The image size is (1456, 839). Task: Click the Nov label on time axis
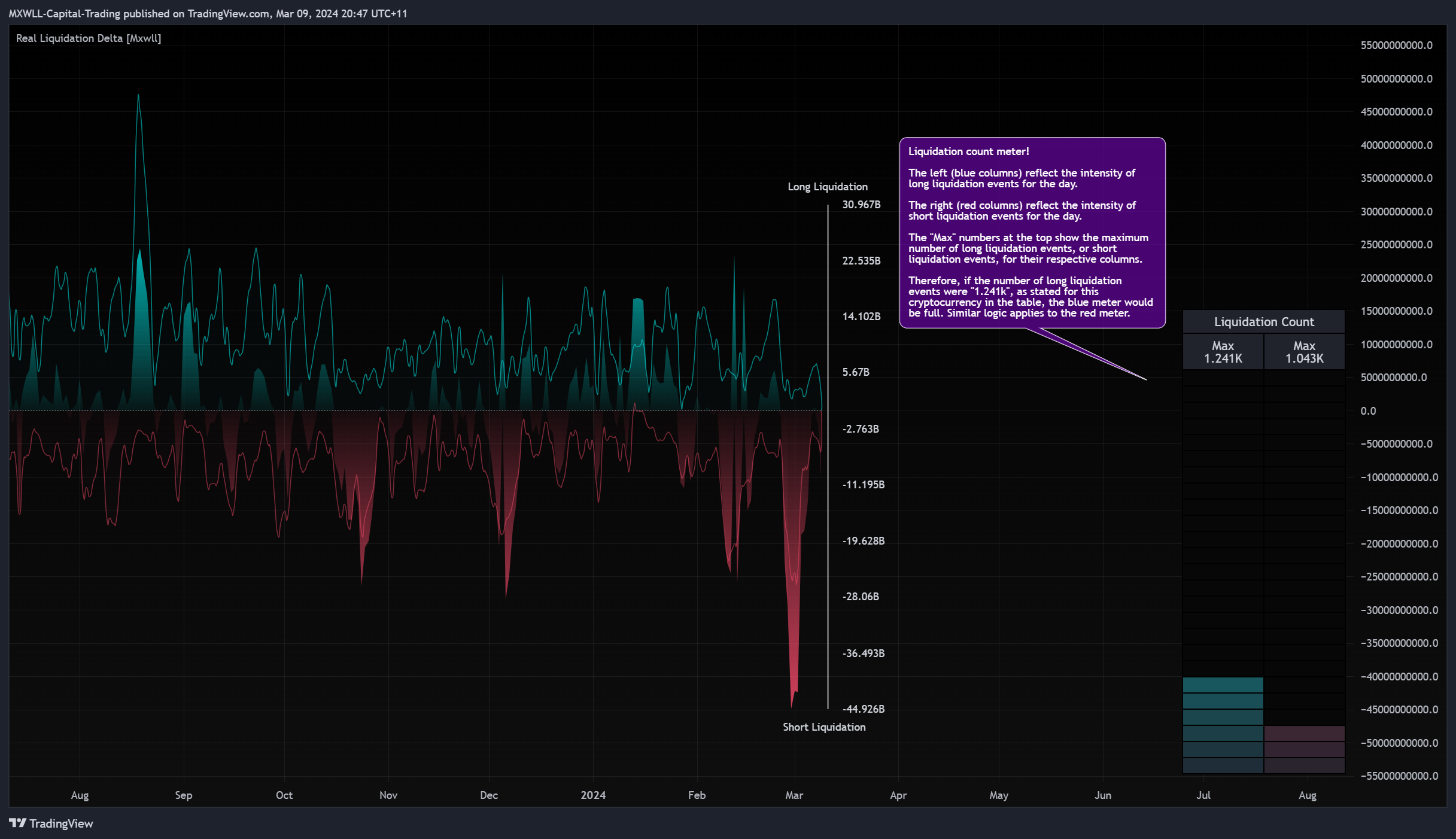[388, 795]
